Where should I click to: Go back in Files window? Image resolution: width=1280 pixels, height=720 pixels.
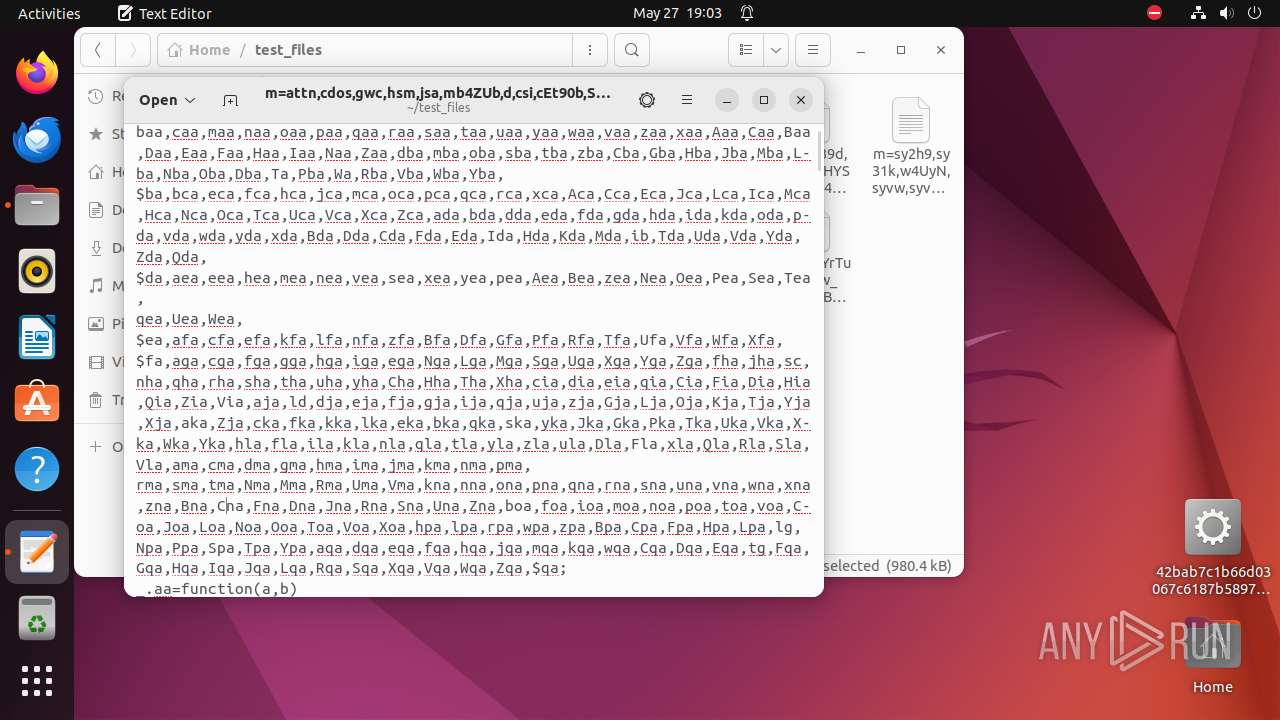(97, 50)
